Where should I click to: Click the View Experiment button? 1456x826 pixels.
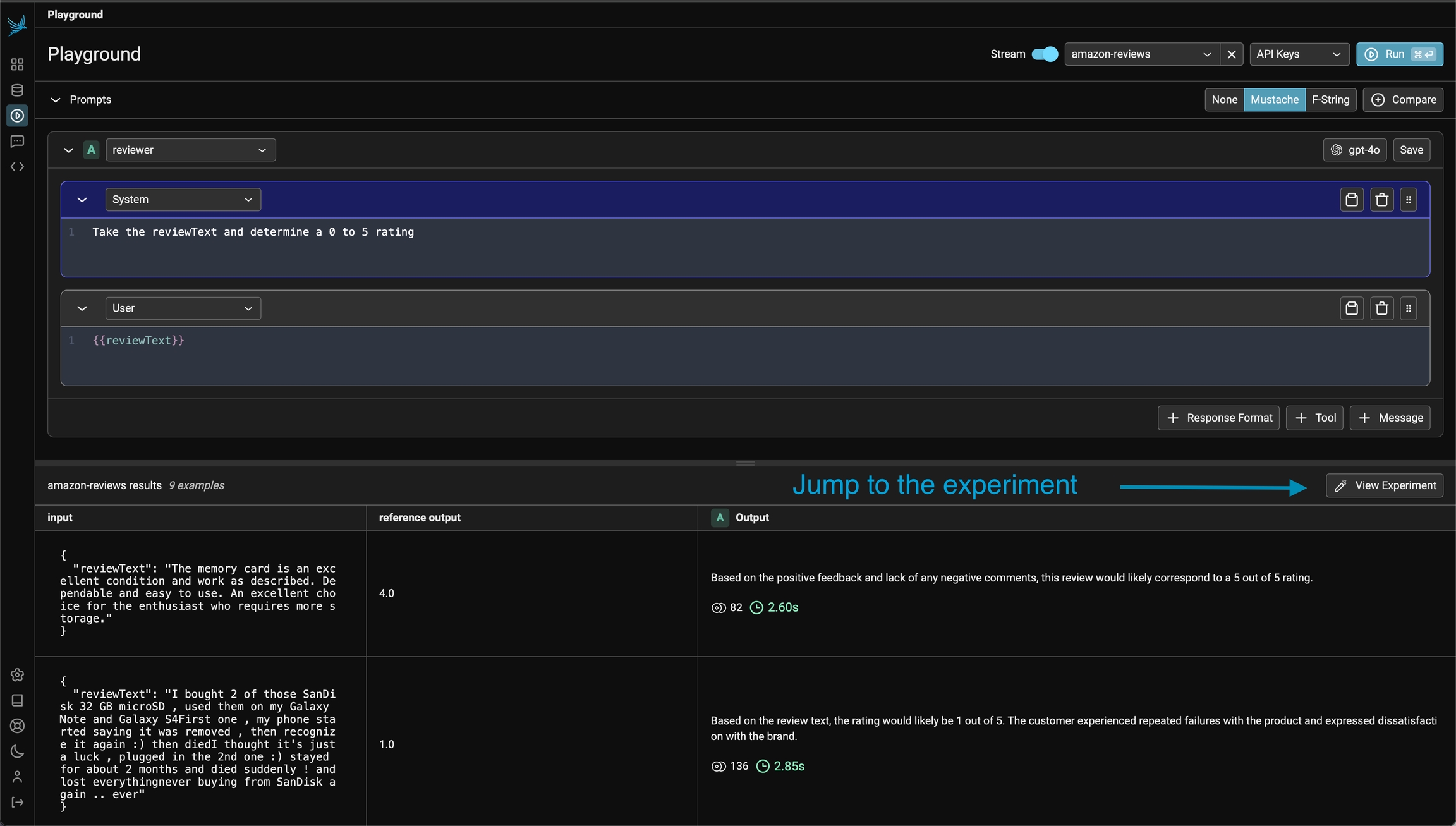tap(1384, 486)
